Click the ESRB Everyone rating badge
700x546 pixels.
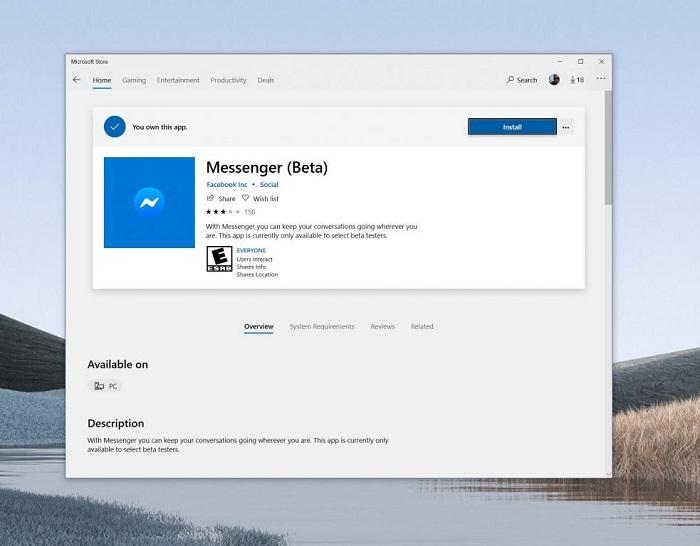(x=218, y=260)
